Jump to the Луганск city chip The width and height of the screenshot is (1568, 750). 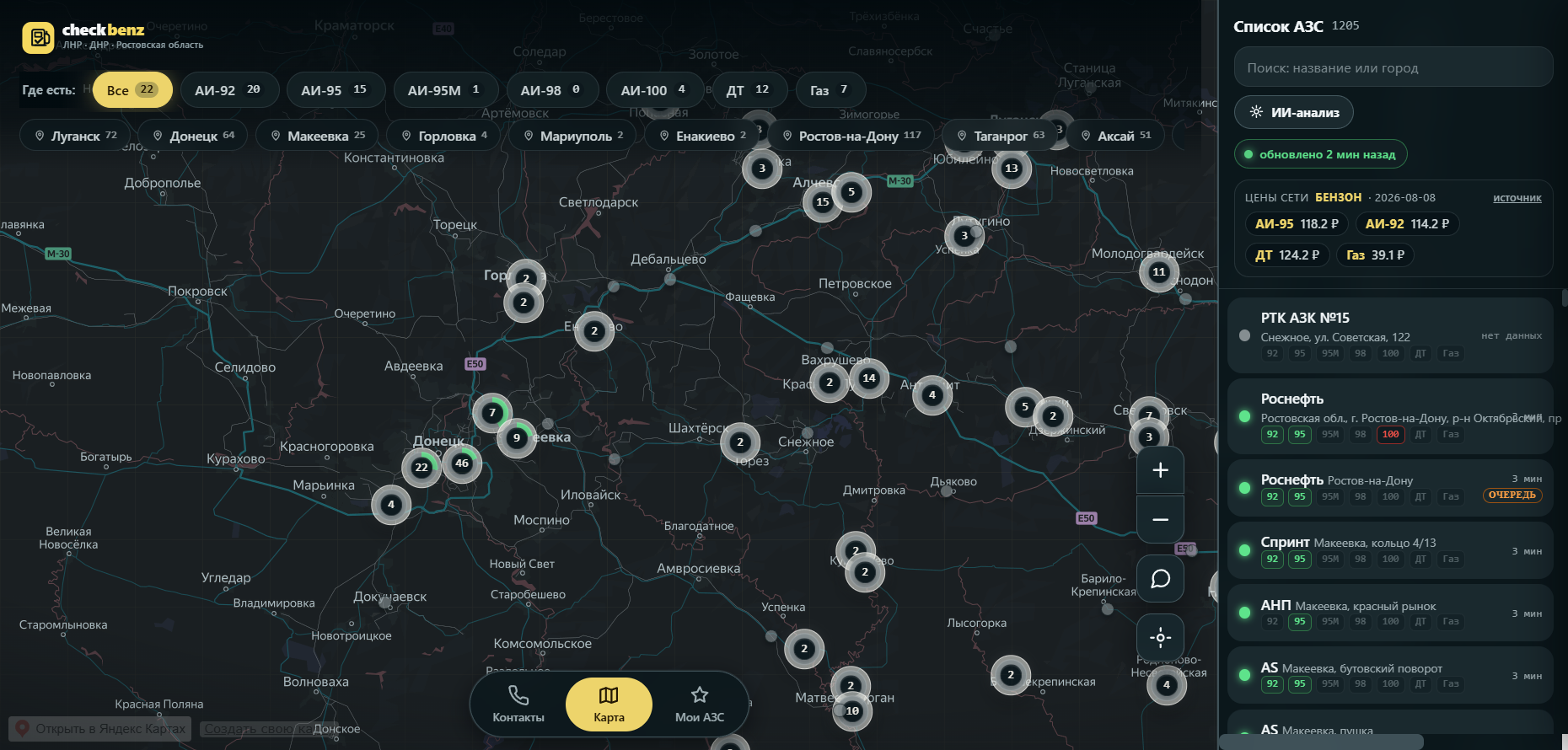point(75,136)
